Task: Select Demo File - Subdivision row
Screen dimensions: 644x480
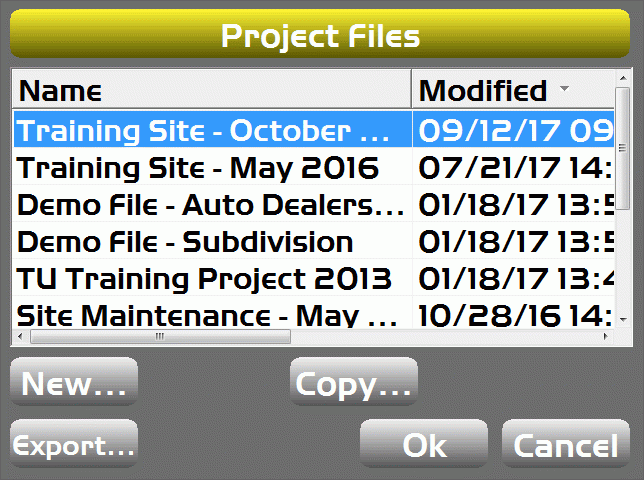Action: tap(313, 241)
